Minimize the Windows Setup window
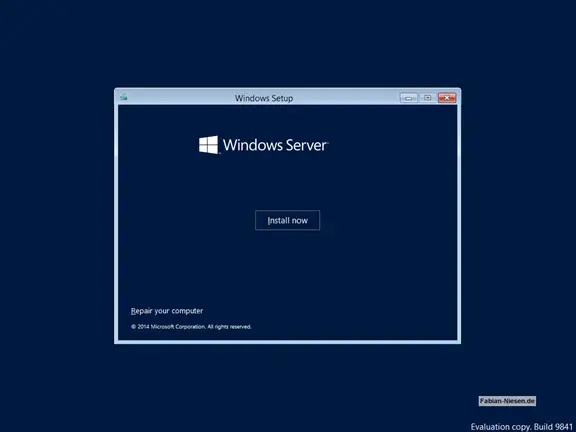576x432 pixels. [409, 98]
